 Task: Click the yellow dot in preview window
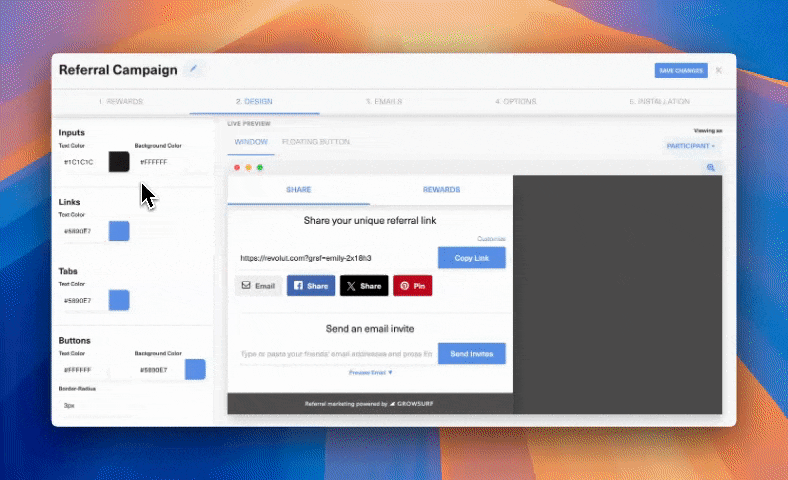tap(248, 167)
